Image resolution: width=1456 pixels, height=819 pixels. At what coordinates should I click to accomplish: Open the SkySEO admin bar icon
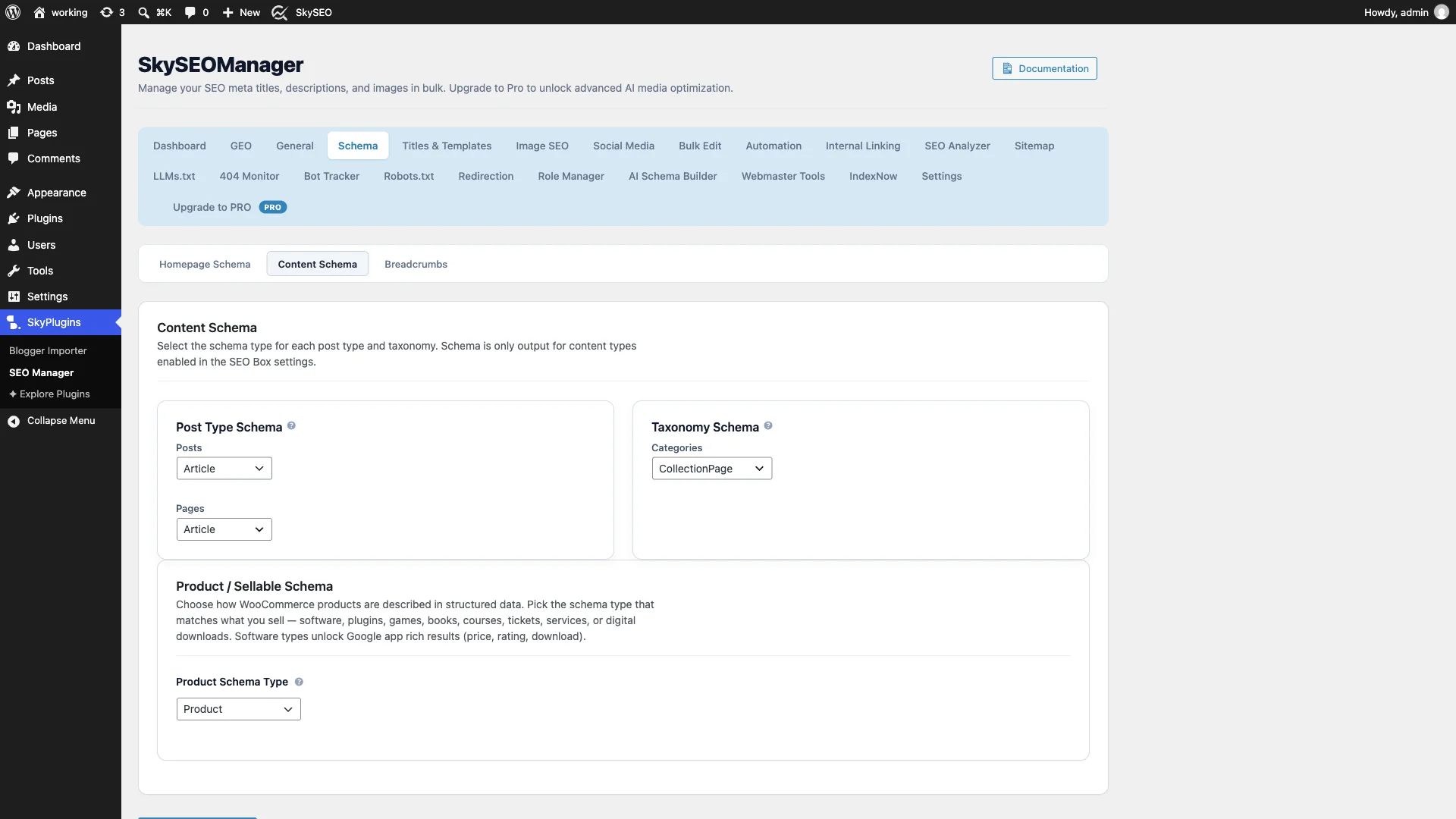coord(280,12)
